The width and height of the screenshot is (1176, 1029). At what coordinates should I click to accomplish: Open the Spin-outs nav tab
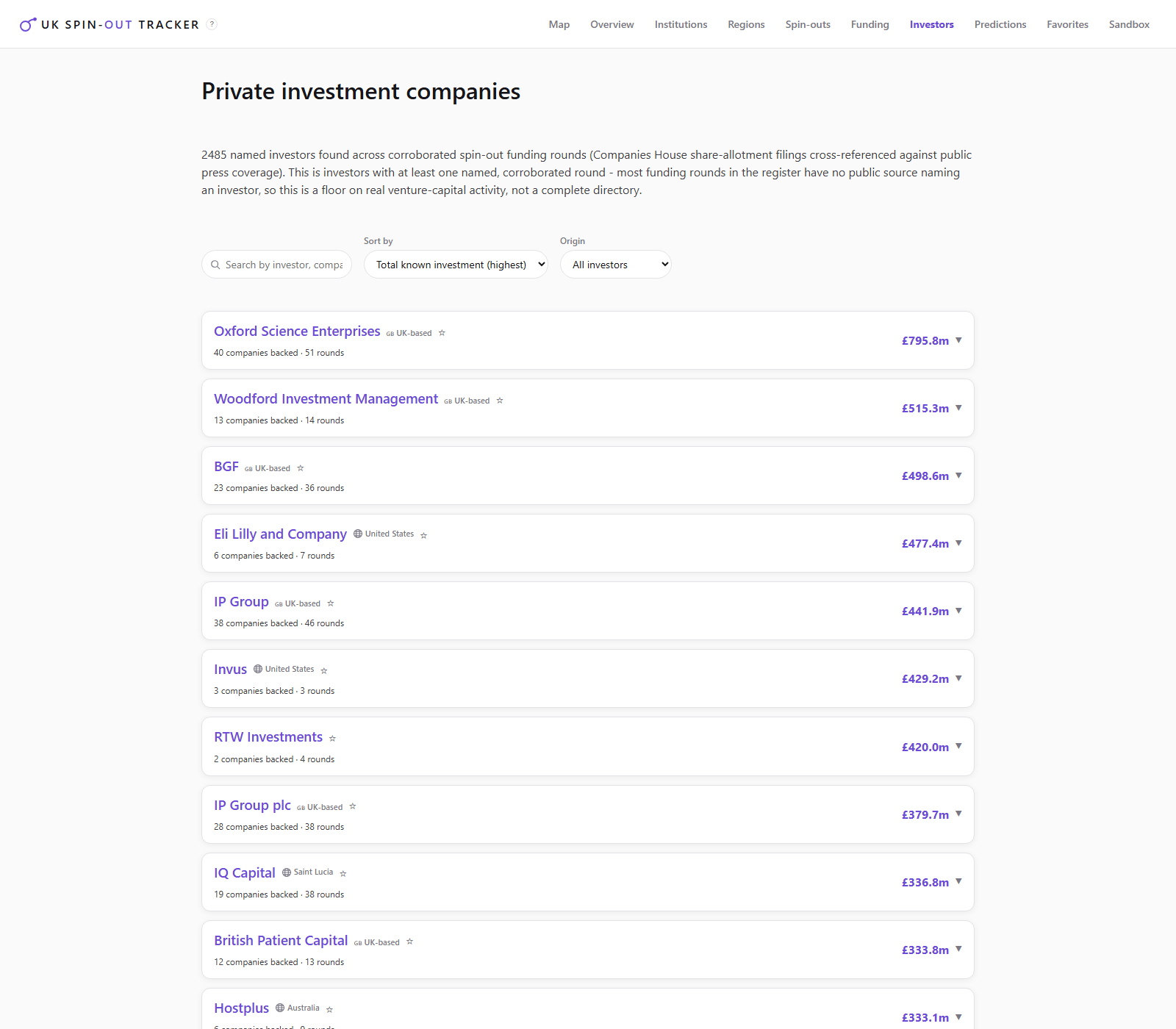[x=808, y=24]
